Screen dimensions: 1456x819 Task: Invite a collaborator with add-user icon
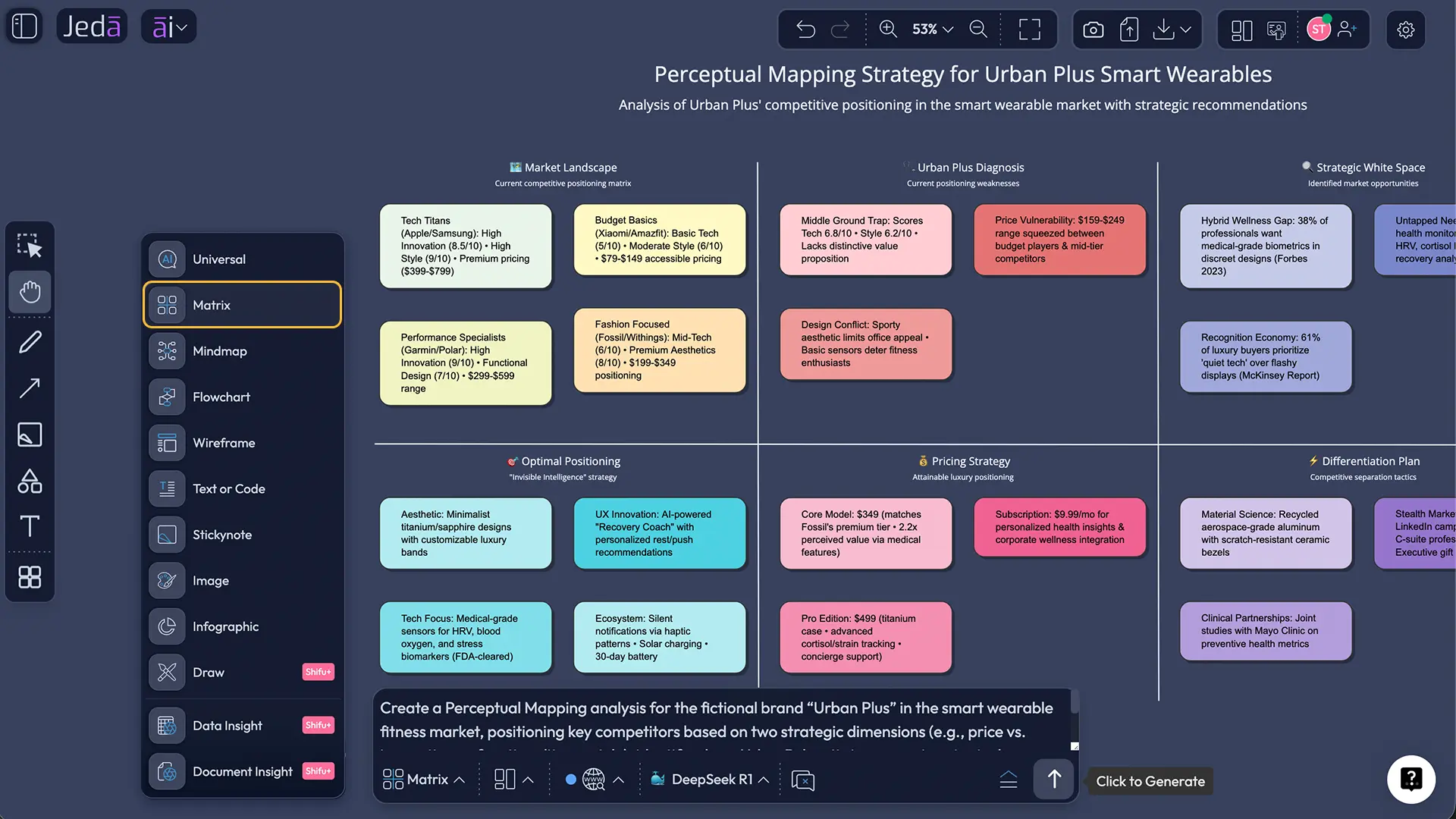1348,30
